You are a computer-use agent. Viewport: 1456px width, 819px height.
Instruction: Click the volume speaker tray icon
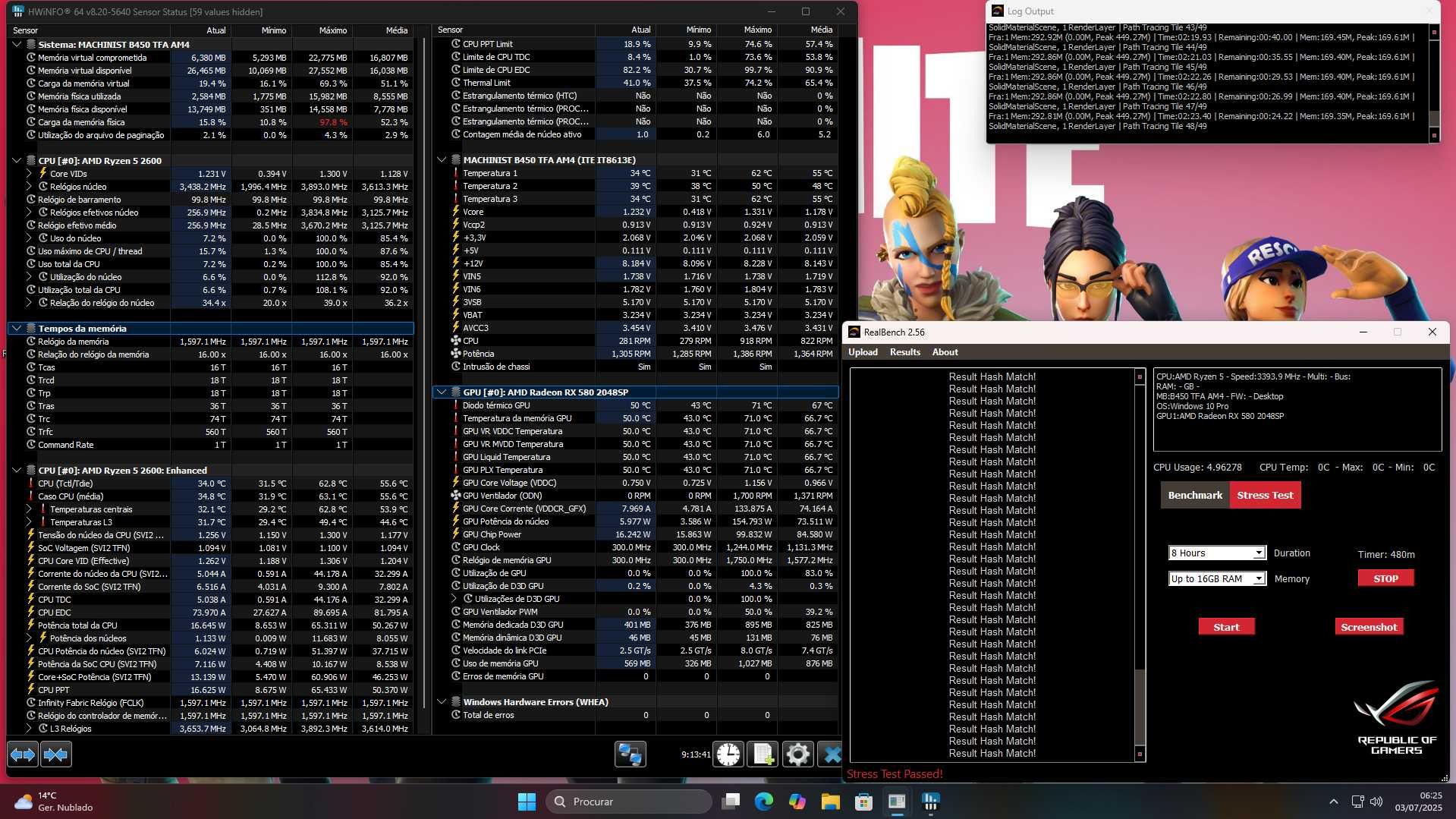[x=1376, y=802]
